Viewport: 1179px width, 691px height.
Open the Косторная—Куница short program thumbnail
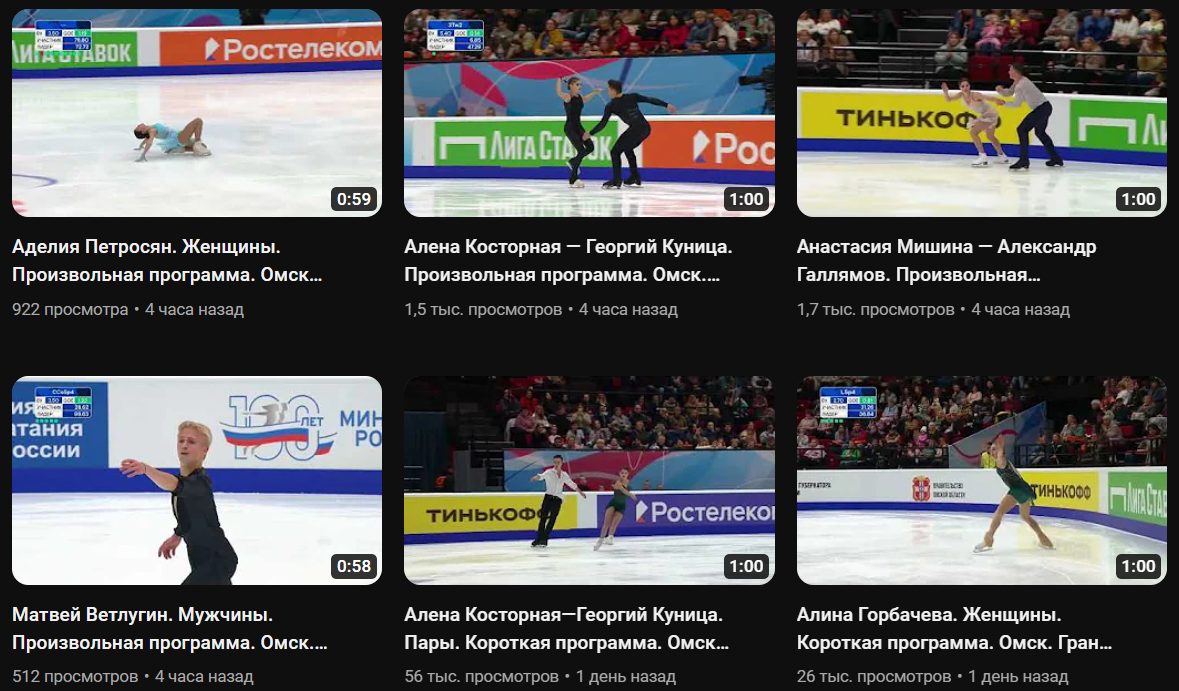click(x=590, y=480)
